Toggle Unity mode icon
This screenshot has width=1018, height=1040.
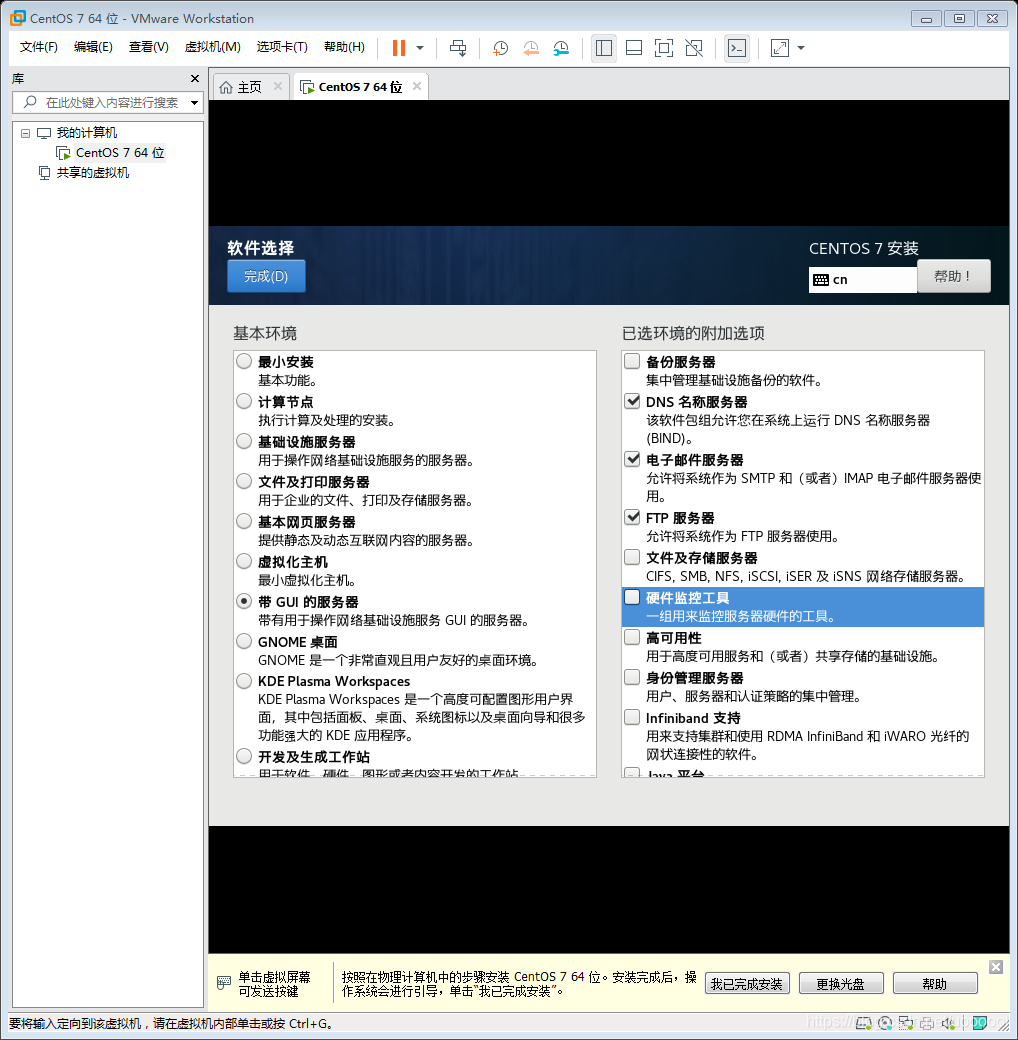pyautogui.click(x=694, y=48)
